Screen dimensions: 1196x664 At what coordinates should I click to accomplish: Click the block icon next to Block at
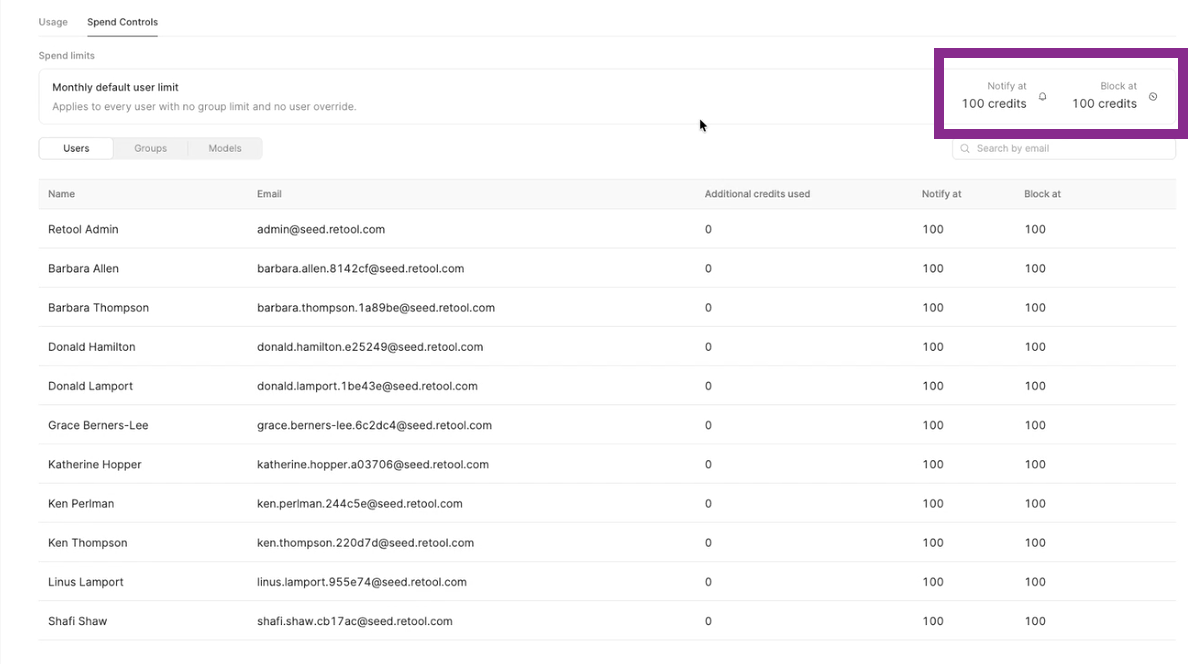1153,97
